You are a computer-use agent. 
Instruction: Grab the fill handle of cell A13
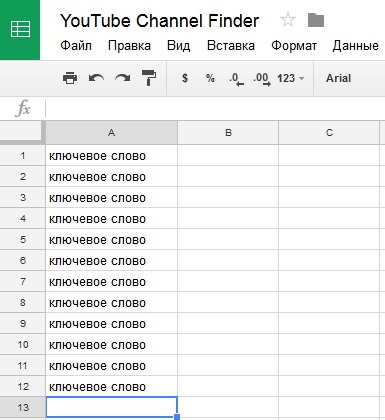click(177, 417)
